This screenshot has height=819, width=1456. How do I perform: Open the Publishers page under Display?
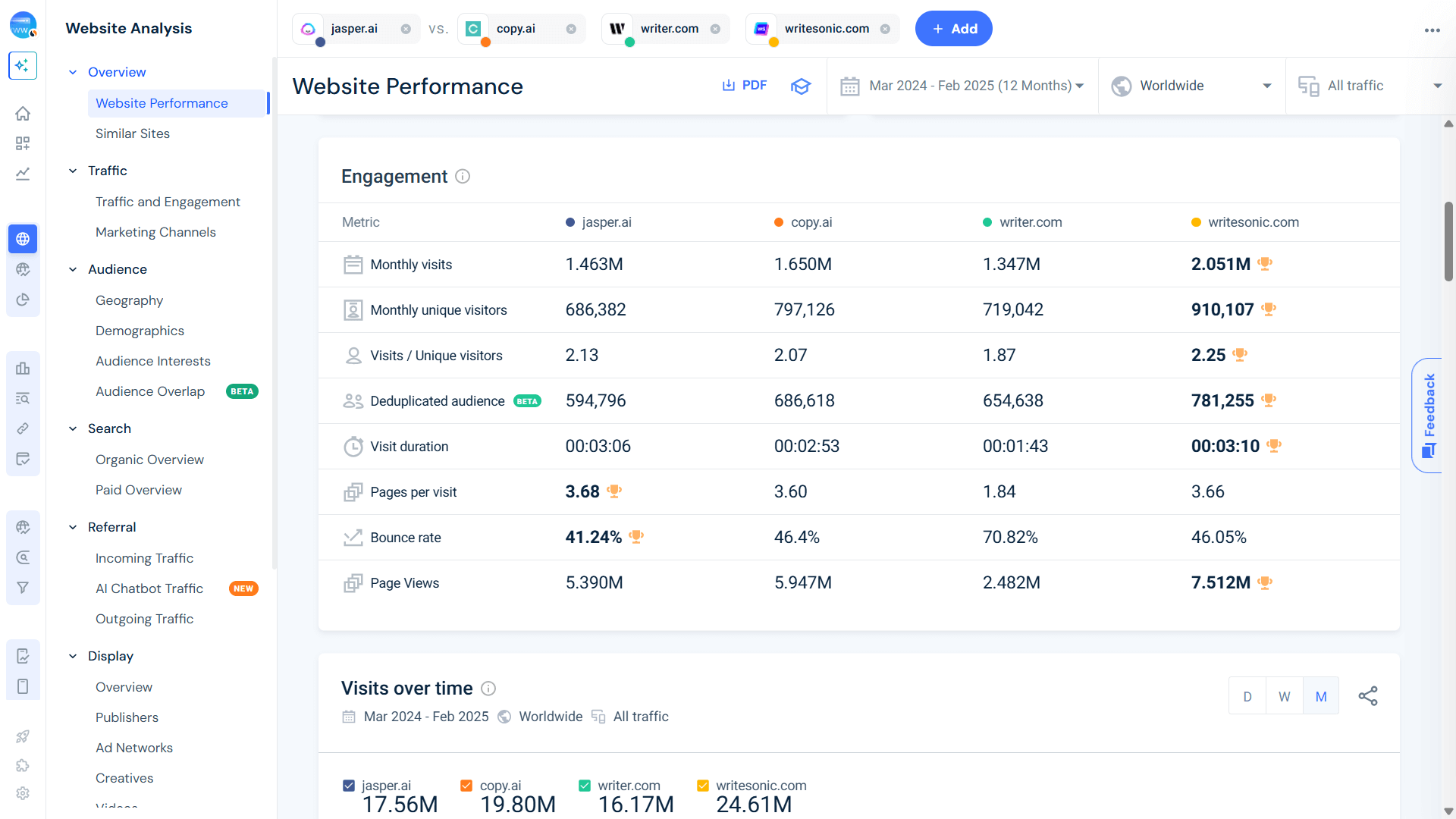pos(127,717)
